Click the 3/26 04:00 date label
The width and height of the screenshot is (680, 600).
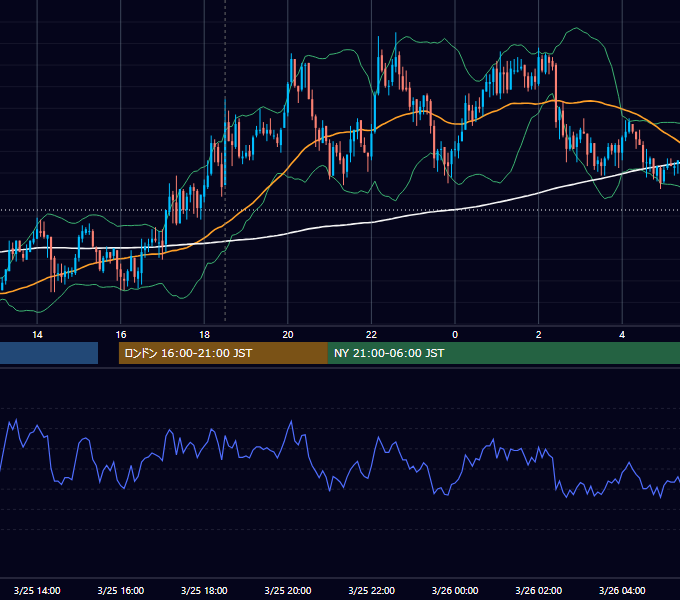coord(622,590)
